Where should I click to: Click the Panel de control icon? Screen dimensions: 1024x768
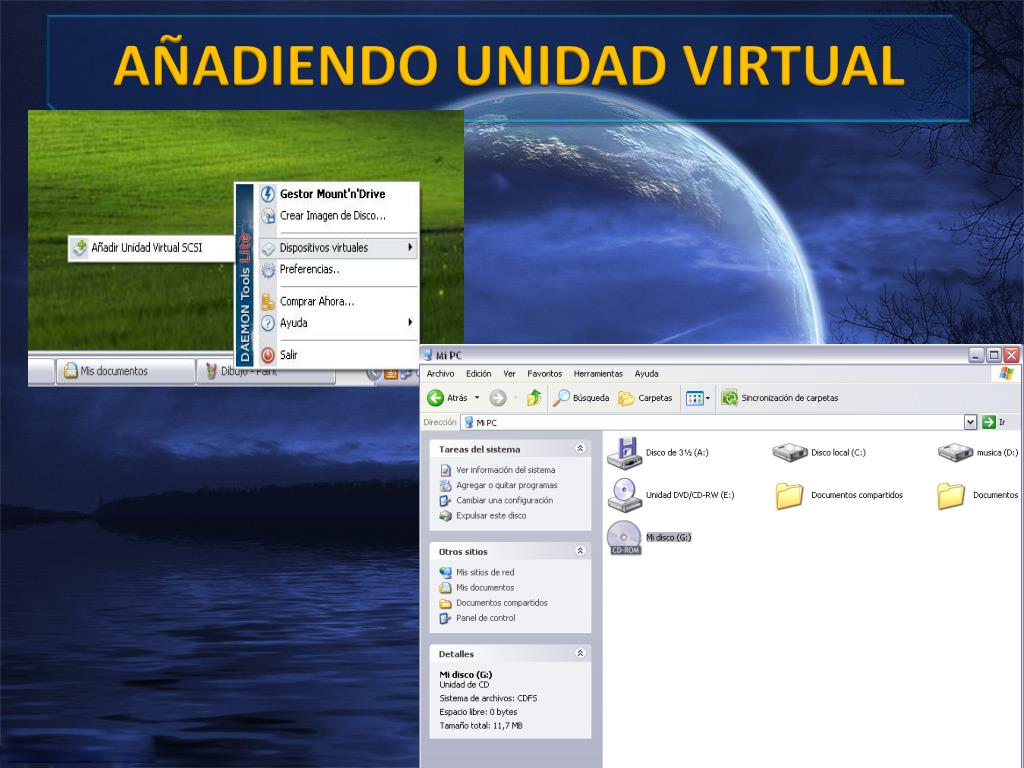[x=445, y=618]
